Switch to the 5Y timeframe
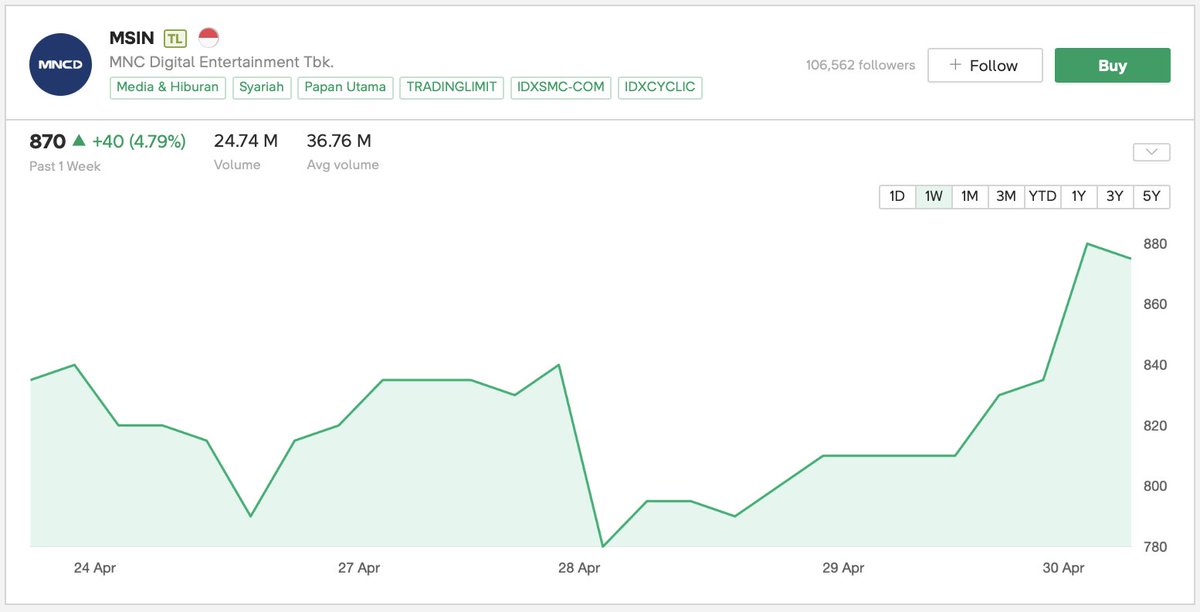 tap(1151, 196)
